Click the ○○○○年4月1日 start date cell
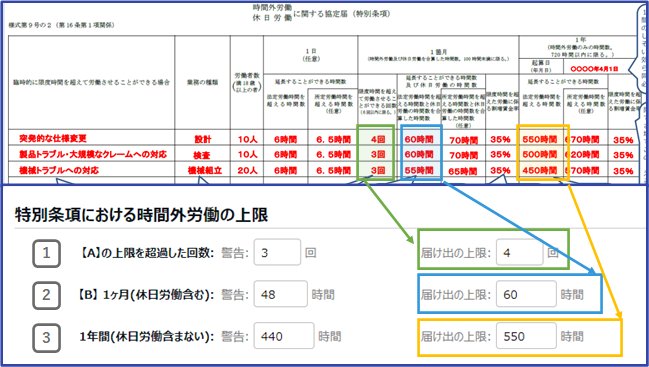Image resolution: width=649 pixels, height=367 pixels. point(594,69)
